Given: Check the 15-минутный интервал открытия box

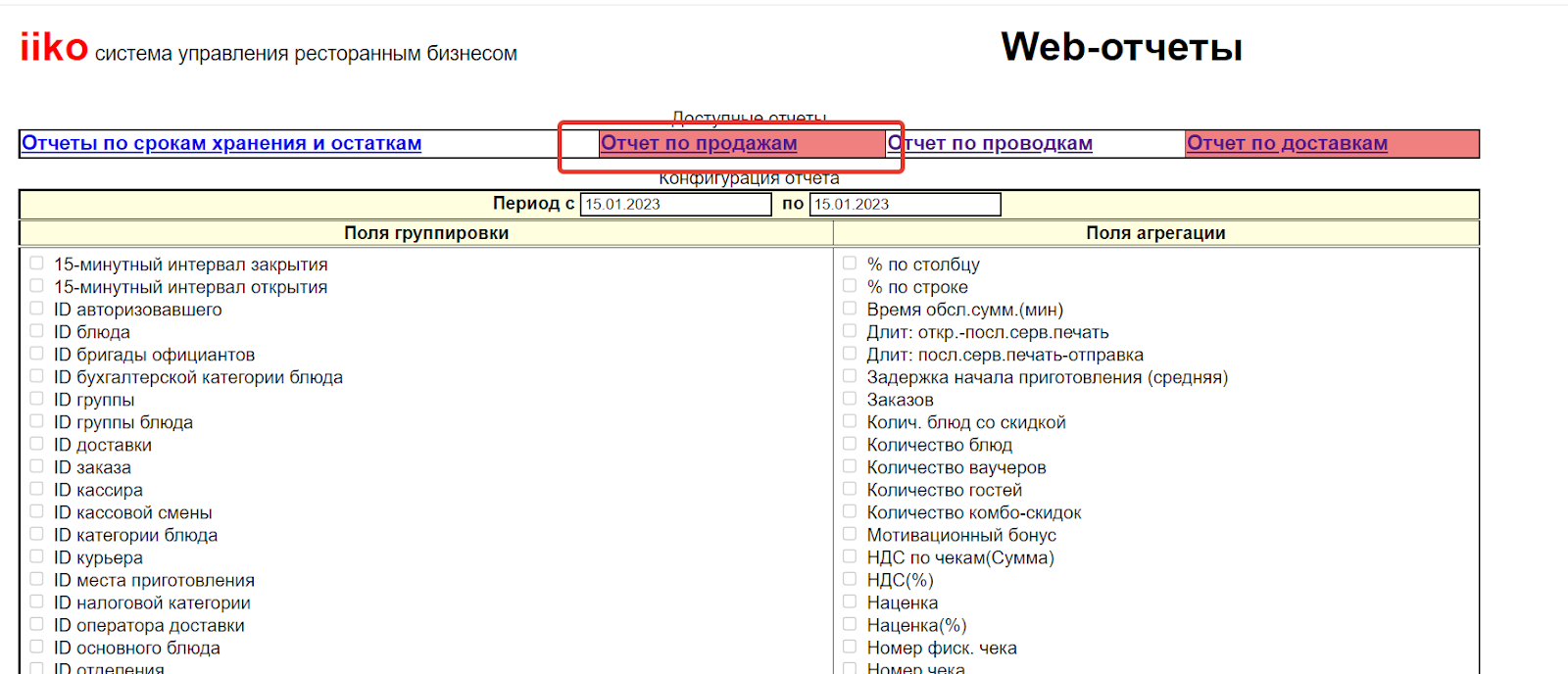Looking at the screenshot, I should click(x=36, y=286).
